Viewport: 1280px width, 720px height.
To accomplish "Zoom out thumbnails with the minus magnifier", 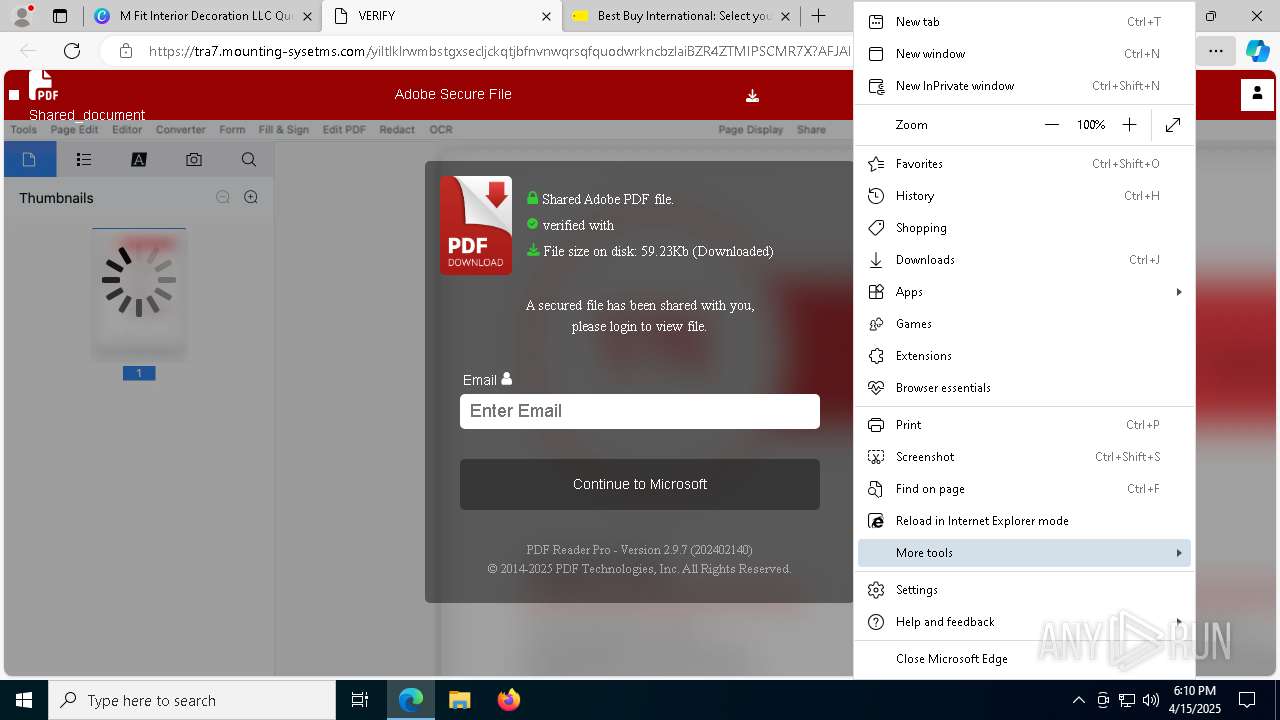I will [223, 198].
